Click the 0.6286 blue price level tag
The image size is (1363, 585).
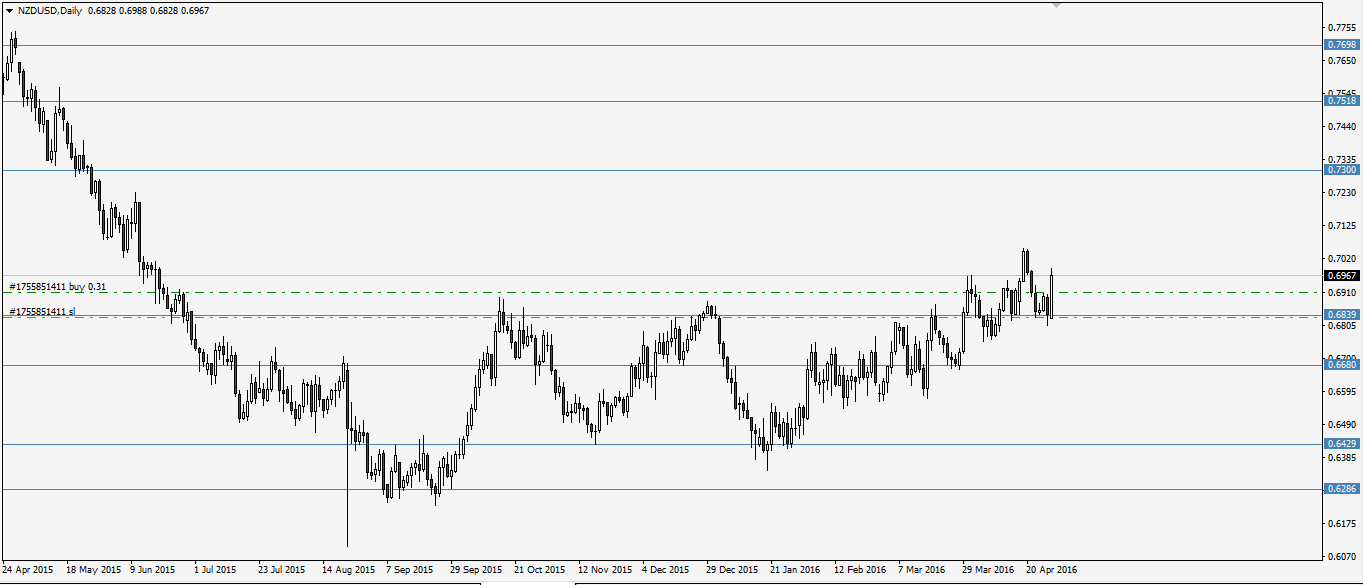[1341, 489]
